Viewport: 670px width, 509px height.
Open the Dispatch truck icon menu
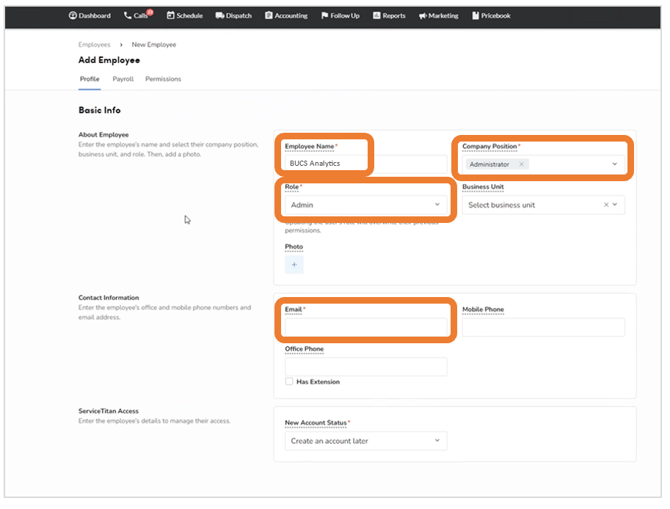234,16
